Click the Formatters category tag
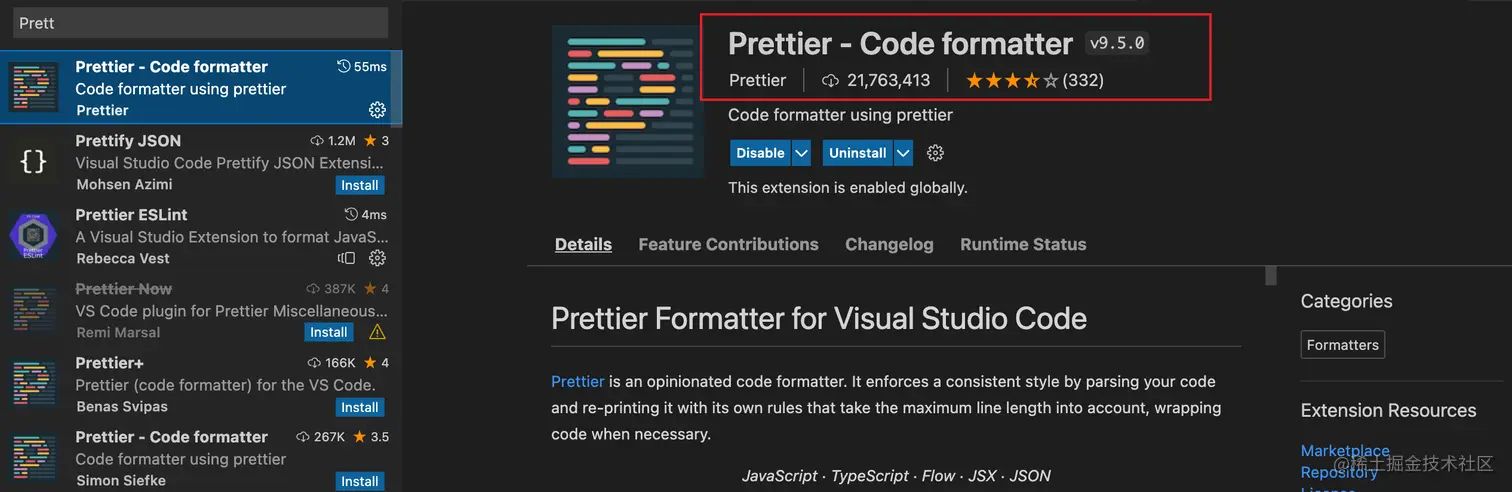The width and height of the screenshot is (1512, 492). tap(1342, 345)
